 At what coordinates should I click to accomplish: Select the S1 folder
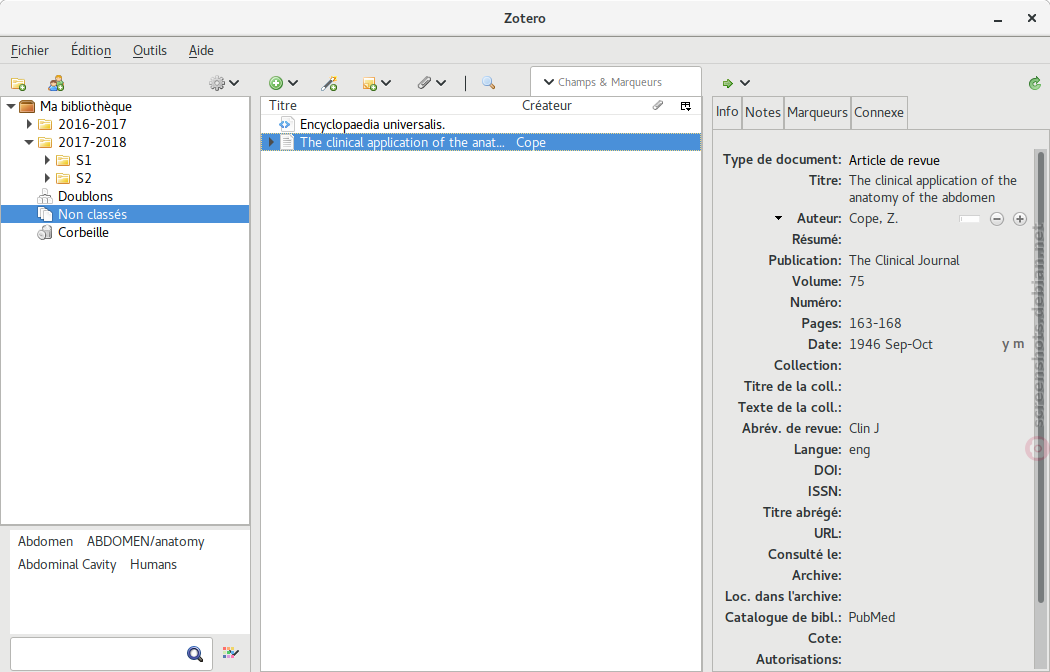pyautogui.click(x=84, y=160)
